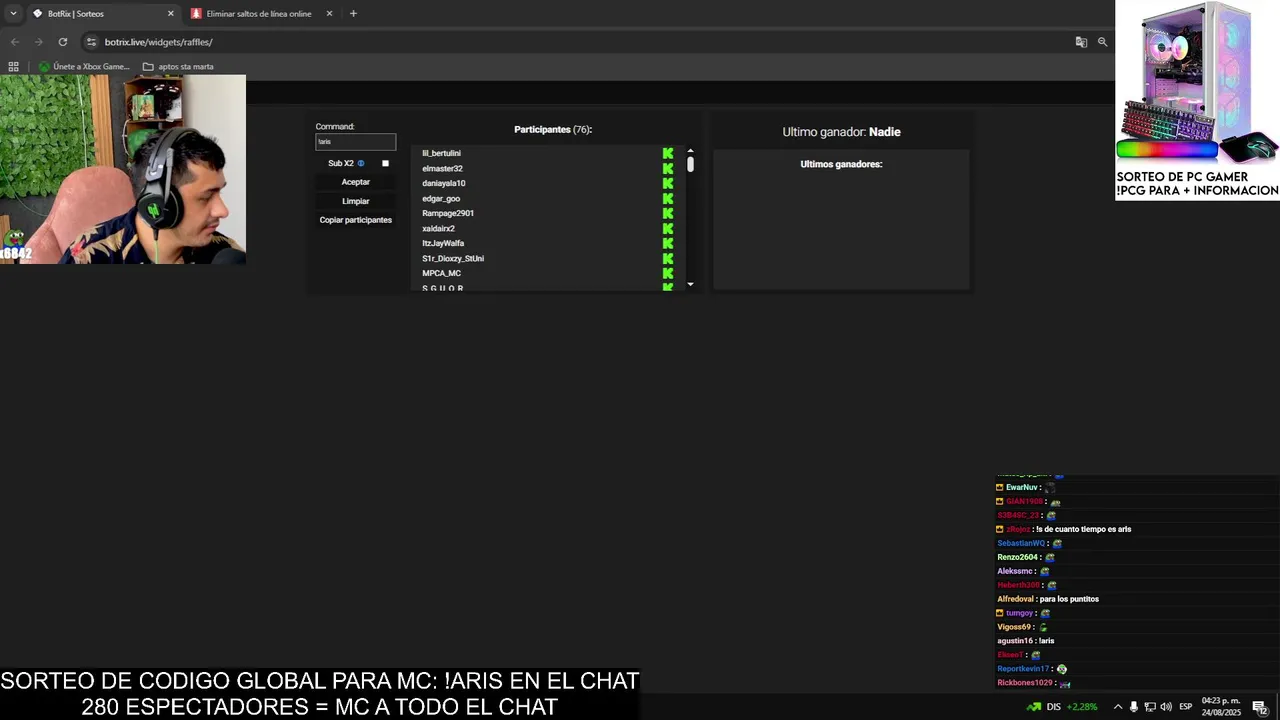The image size is (1280, 720).
Task: Click Kick icon beside MPCA_MC
Action: [x=668, y=273]
